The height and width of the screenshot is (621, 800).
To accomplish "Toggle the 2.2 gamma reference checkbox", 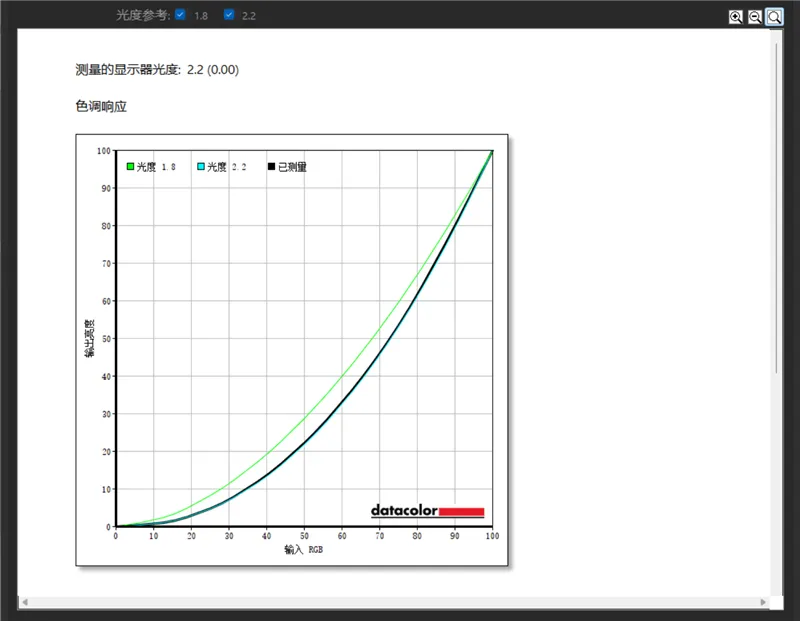I will pyautogui.click(x=229, y=15).
